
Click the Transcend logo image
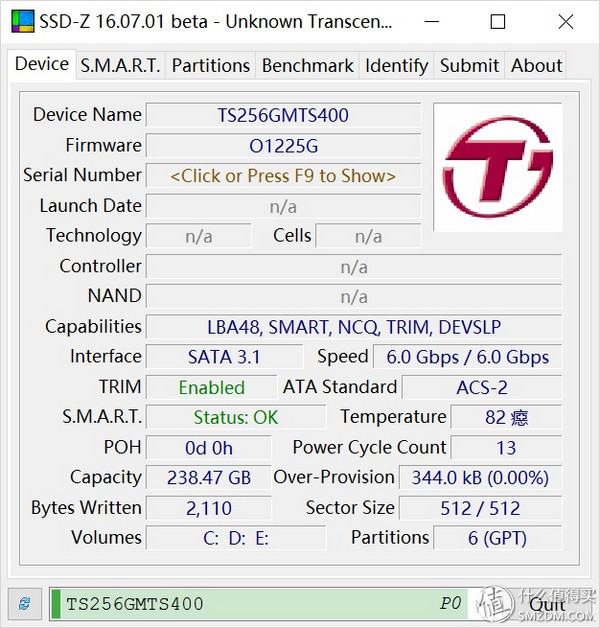pyautogui.click(x=497, y=167)
